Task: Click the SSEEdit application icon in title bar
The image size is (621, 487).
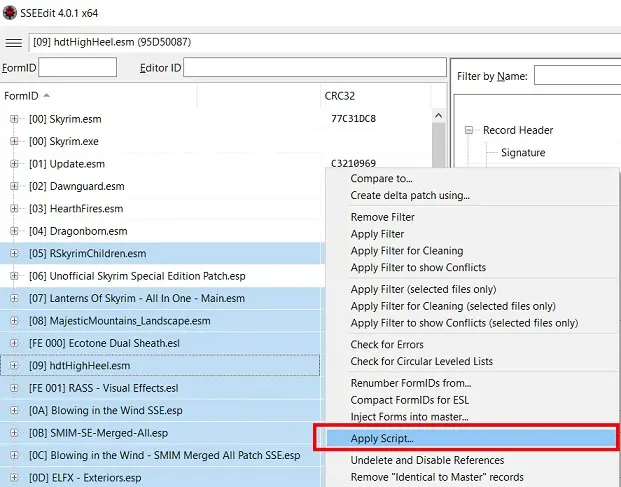Action: tap(10, 13)
